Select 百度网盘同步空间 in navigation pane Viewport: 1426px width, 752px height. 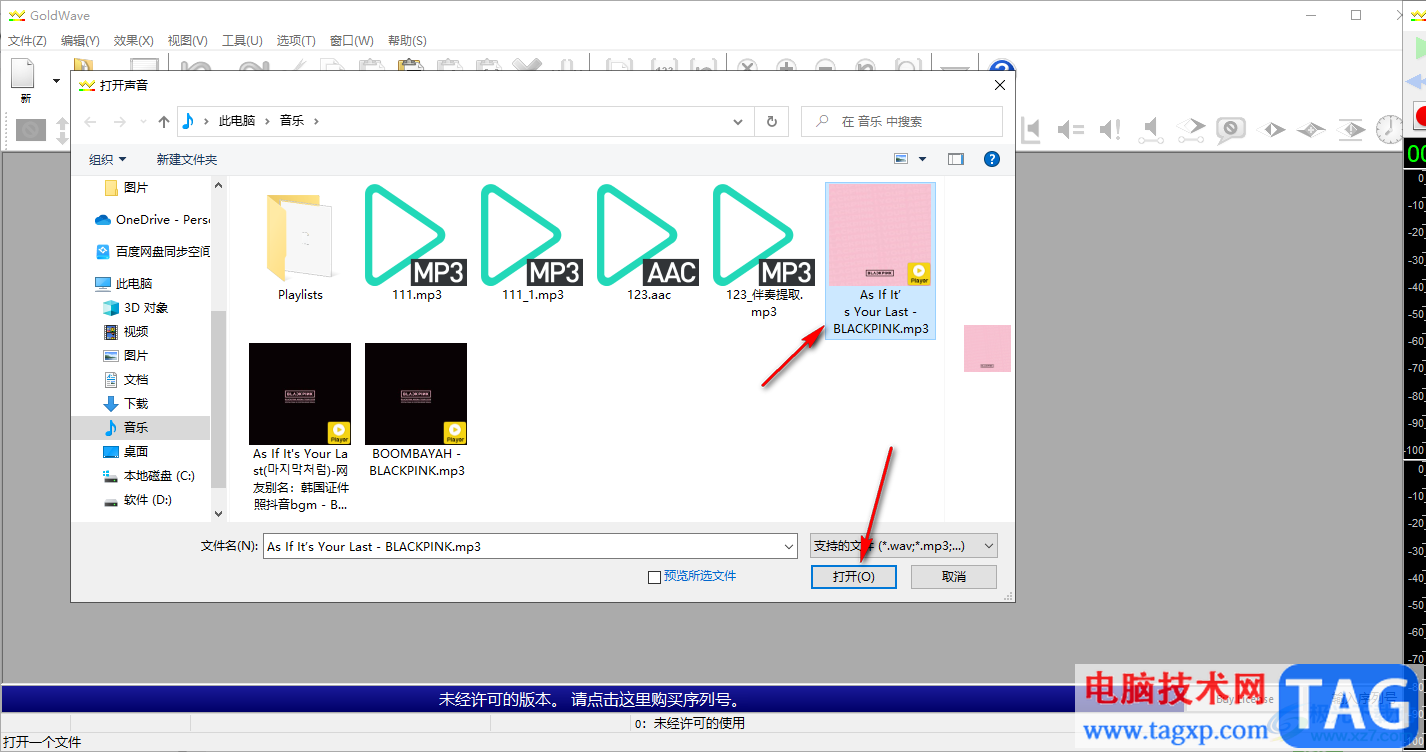(153, 252)
